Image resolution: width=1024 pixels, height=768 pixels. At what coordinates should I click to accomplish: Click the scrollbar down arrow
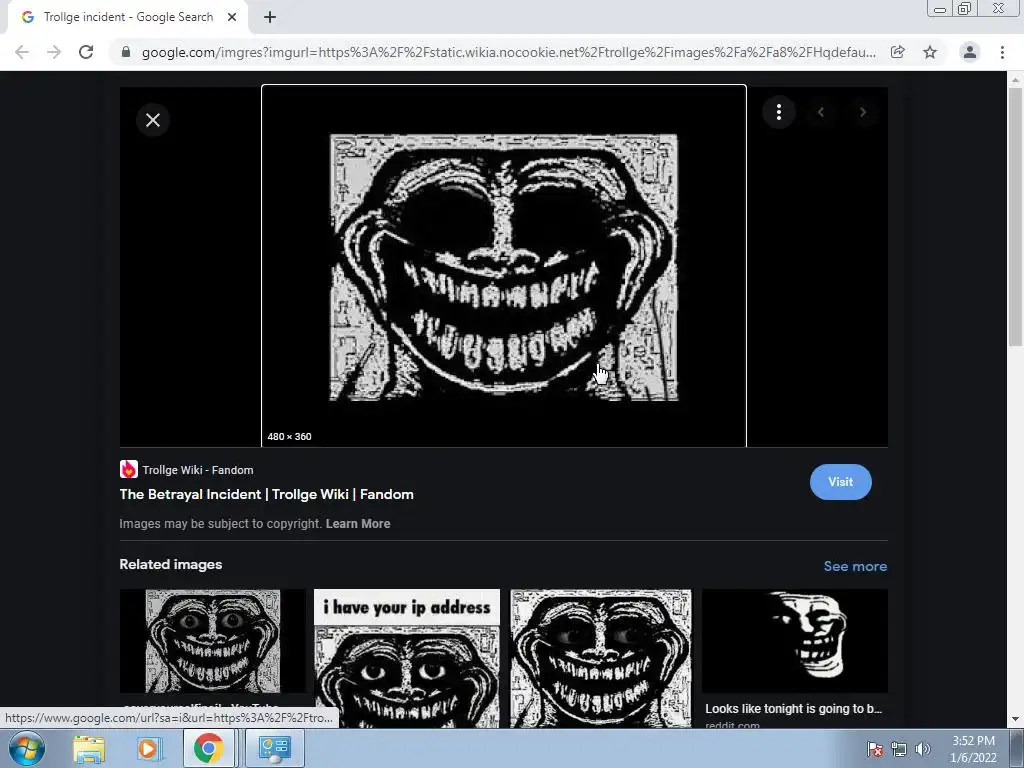click(x=1015, y=720)
